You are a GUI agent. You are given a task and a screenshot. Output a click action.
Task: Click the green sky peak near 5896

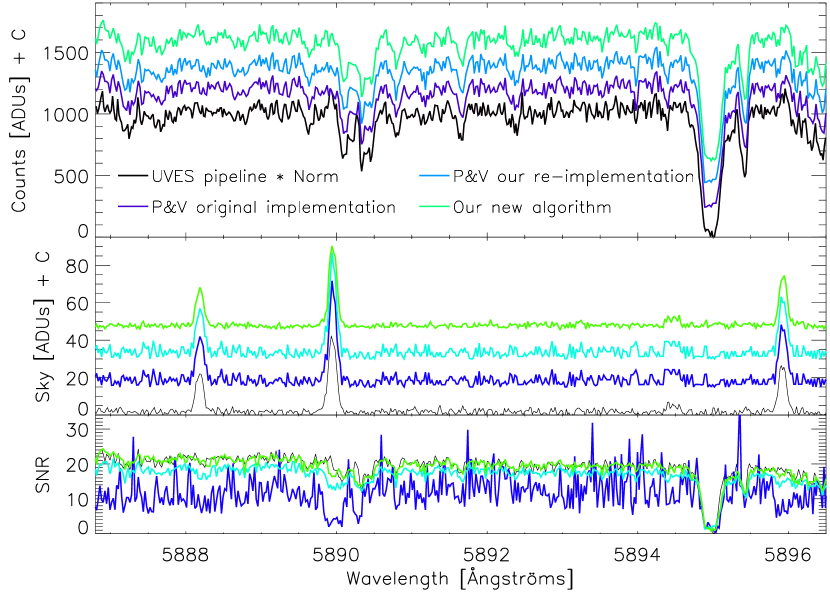click(x=783, y=277)
